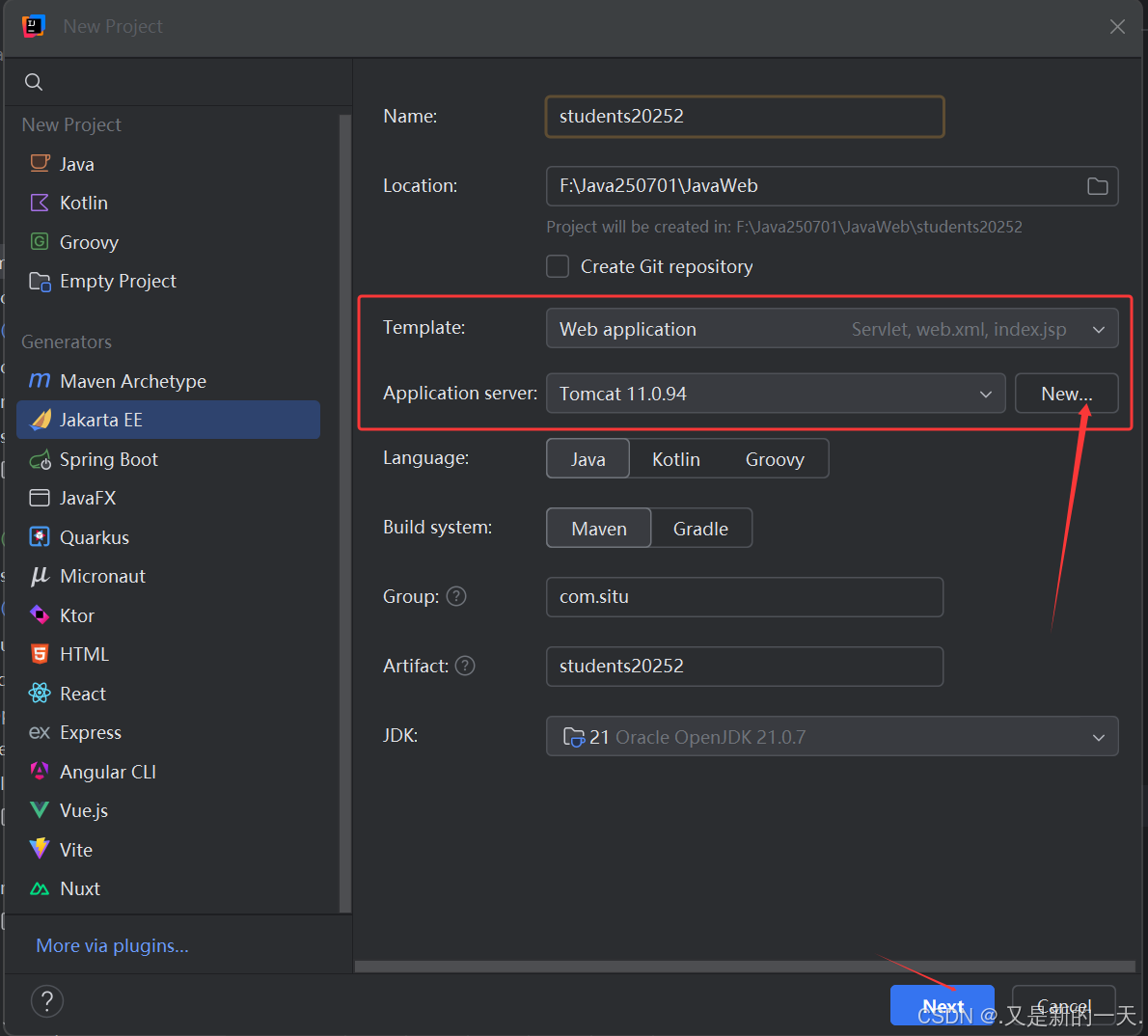Click the left list vertical scrollbar
This screenshot has height=1036, width=1148.
pos(344,512)
